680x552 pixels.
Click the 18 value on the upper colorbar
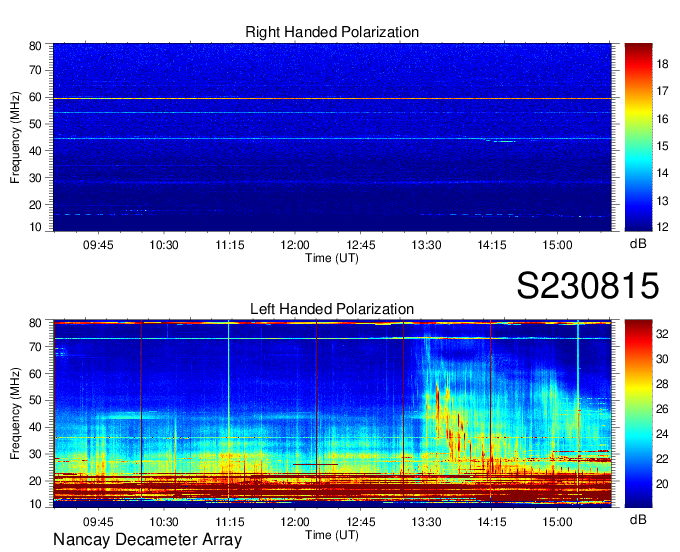coord(662,64)
